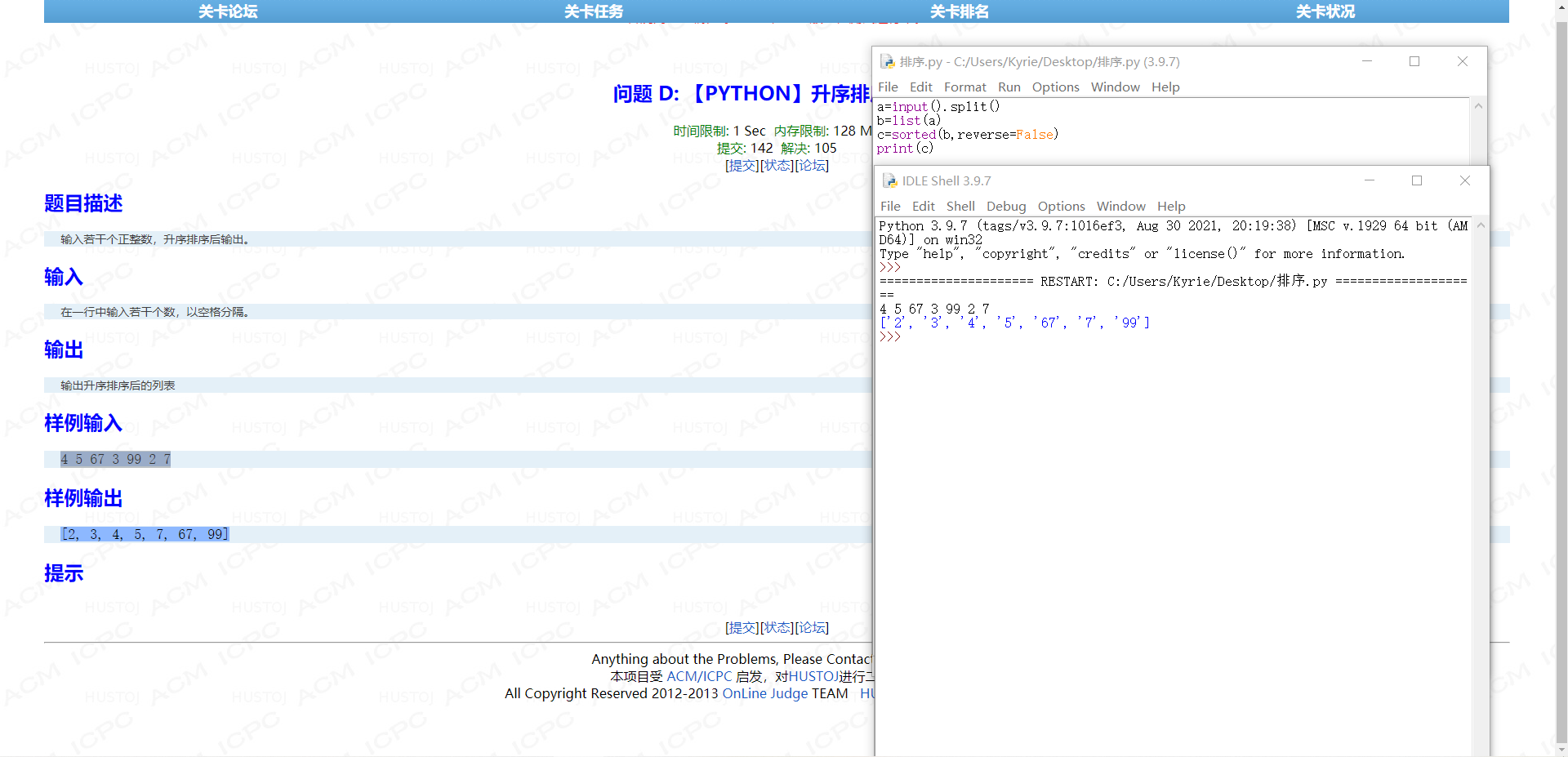Screen dimensions: 1568x757
Task: Click sample output [2, 3, 4, 5, 7, 67, 99]
Action: coord(145,534)
